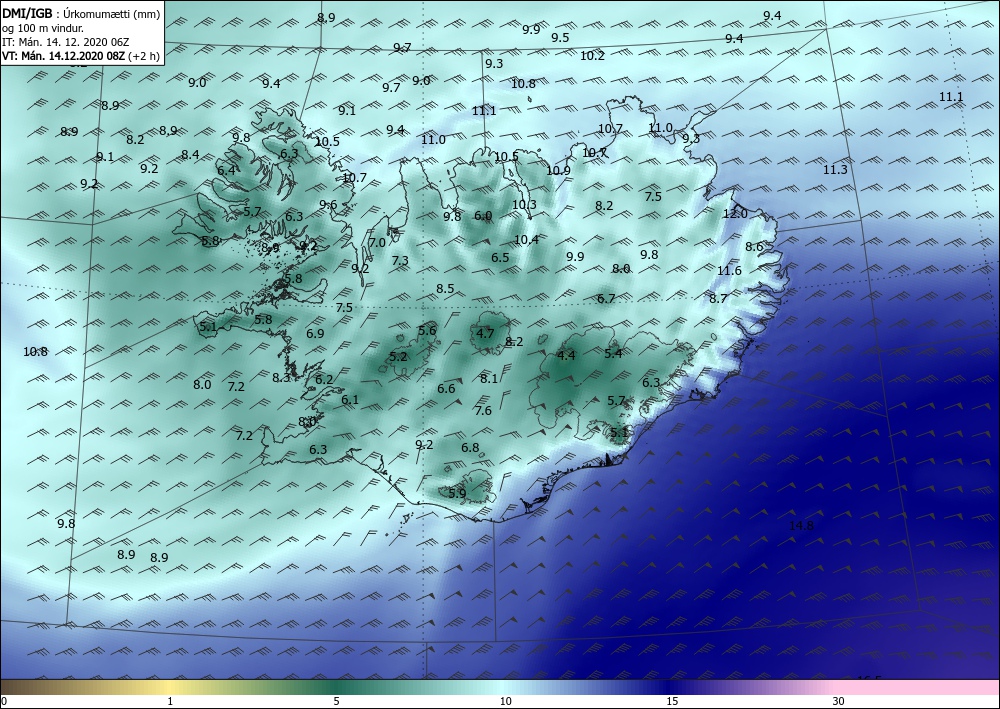This screenshot has width=1000, height=709.
Task: Click the "12.0" value on the east coast
Action: tap(735, 214)
